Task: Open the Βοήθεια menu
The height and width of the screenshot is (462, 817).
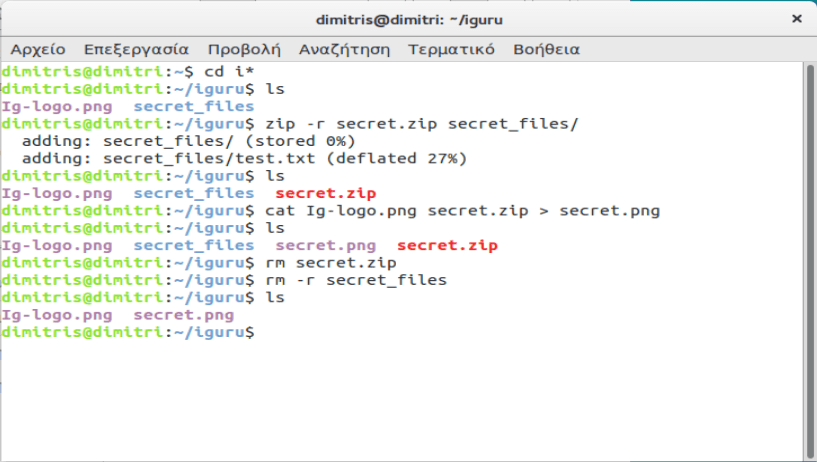Action: (x=546, y=49)
